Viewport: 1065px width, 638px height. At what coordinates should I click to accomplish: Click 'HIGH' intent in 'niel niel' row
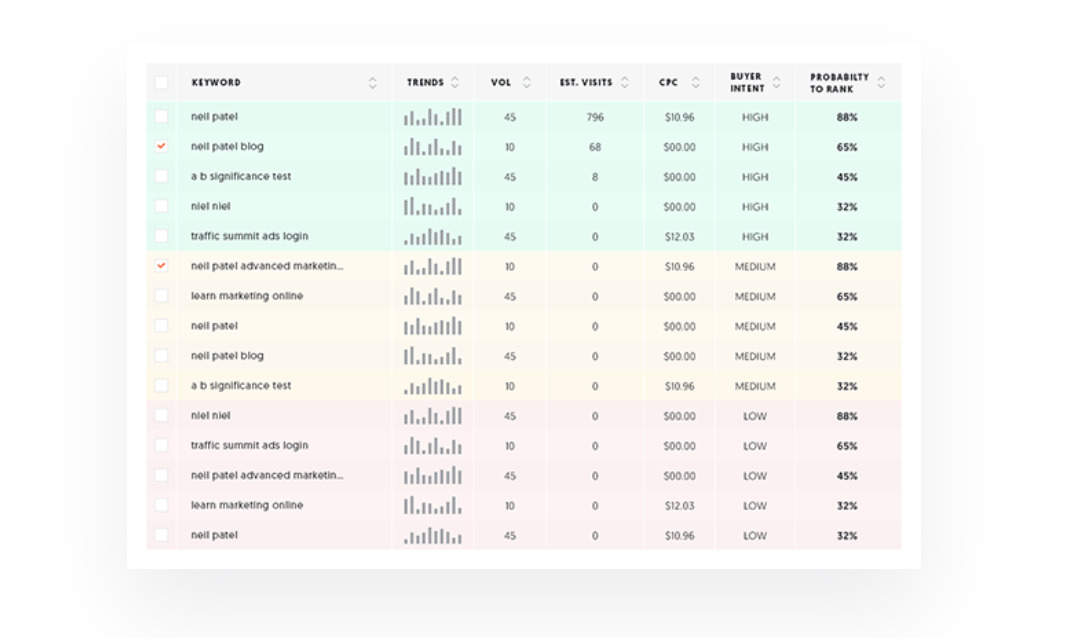755,207
